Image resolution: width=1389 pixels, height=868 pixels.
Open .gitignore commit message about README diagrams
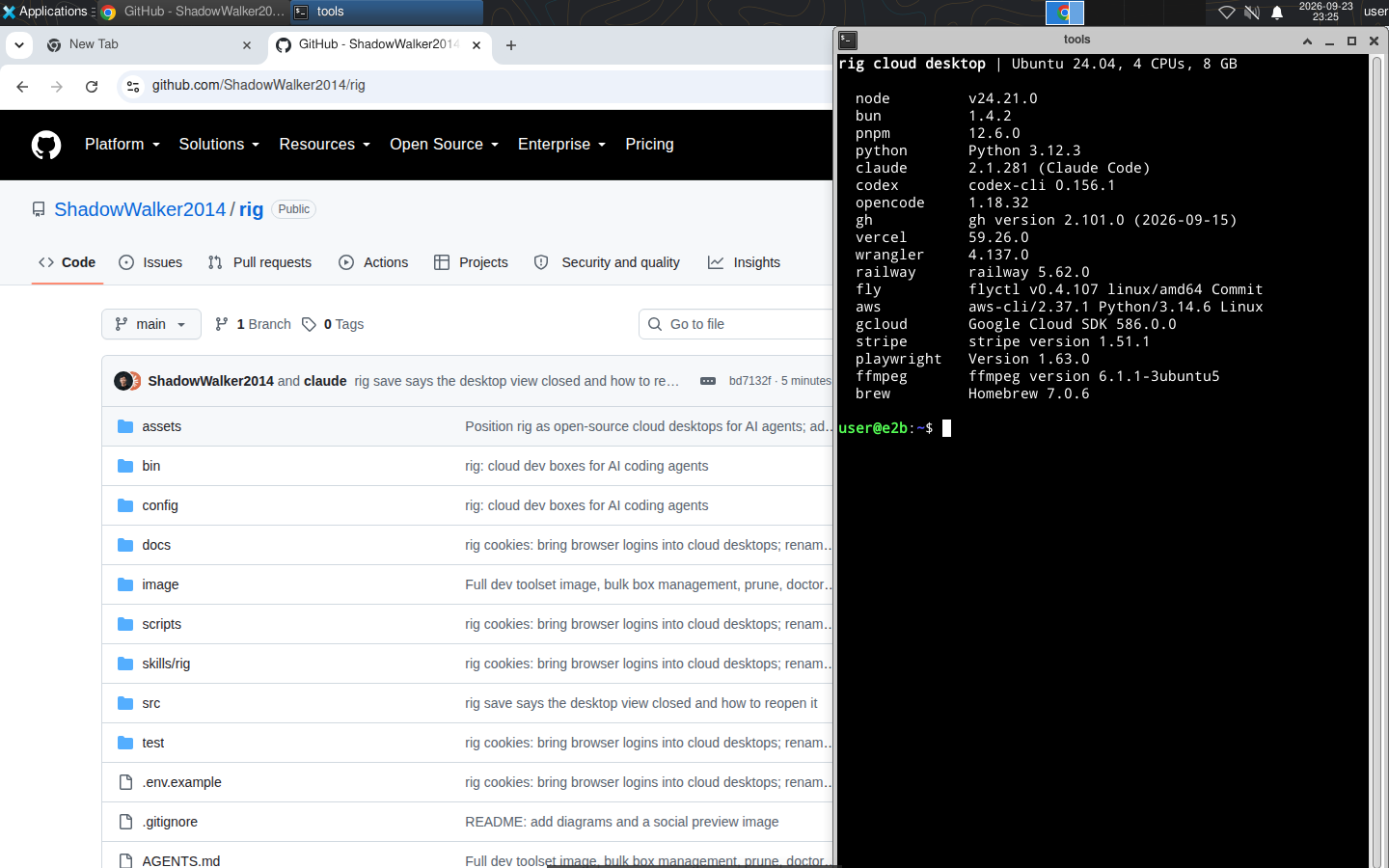point(622,822)
